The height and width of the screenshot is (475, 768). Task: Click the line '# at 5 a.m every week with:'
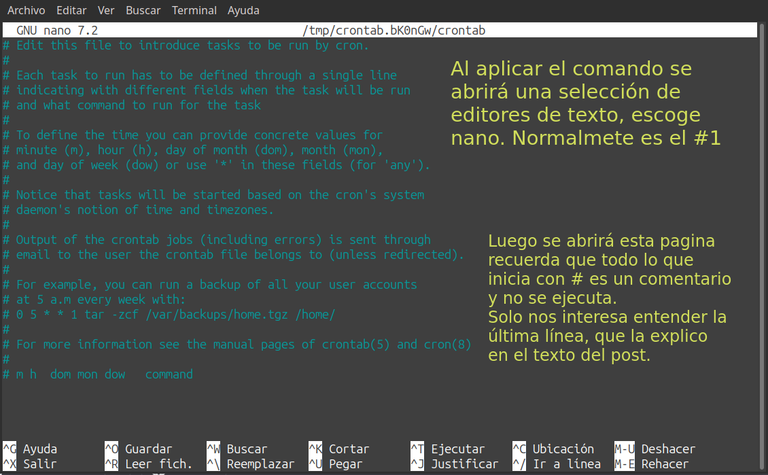94,299
